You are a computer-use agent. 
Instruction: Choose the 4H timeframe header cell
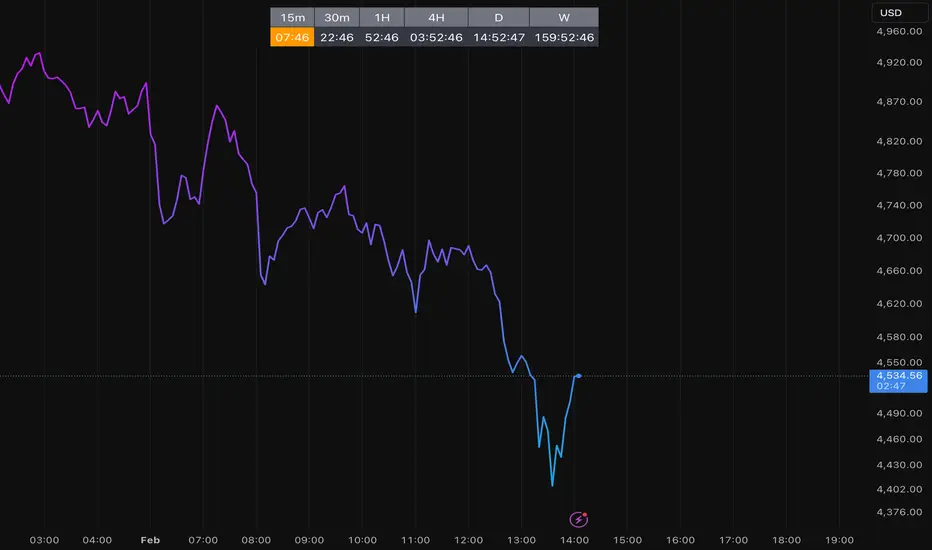click(x=437, y=17)
